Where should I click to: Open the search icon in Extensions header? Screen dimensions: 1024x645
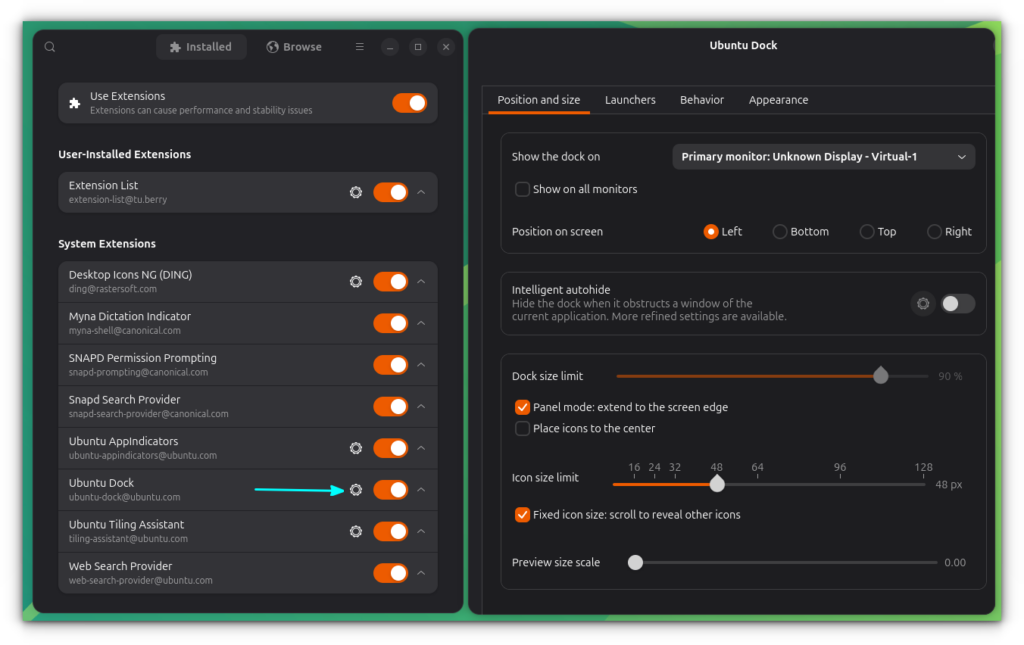[x=50, y=47]
